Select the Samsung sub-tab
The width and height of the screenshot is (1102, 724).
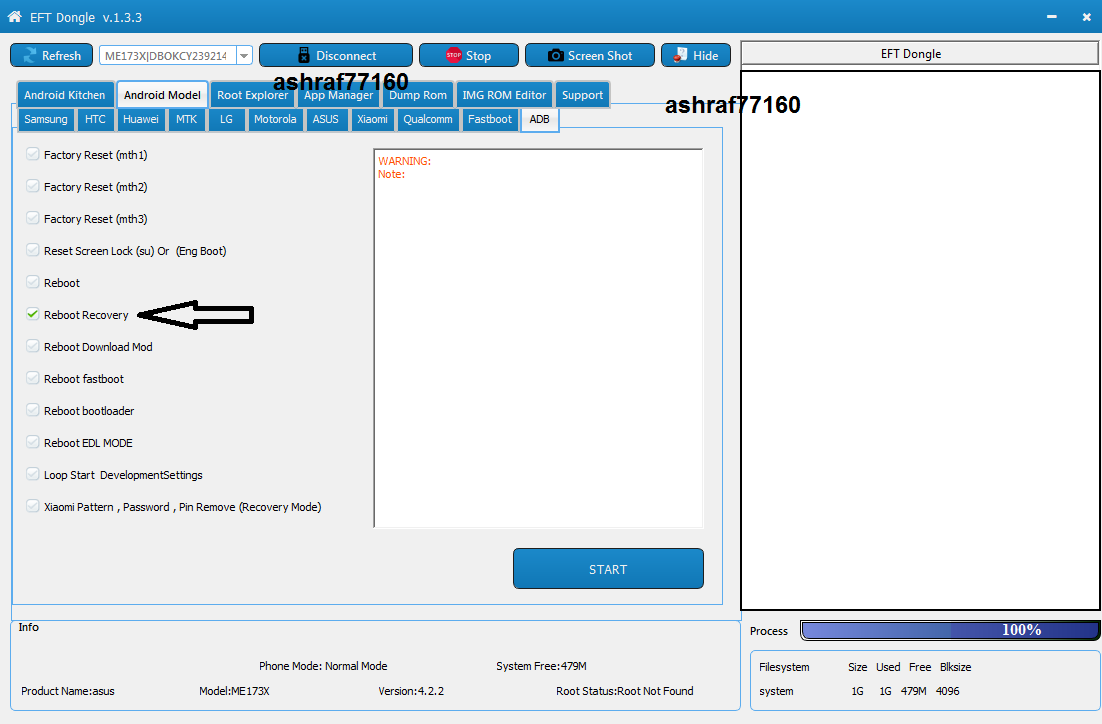pyautogui.click(x=46, y=119)
